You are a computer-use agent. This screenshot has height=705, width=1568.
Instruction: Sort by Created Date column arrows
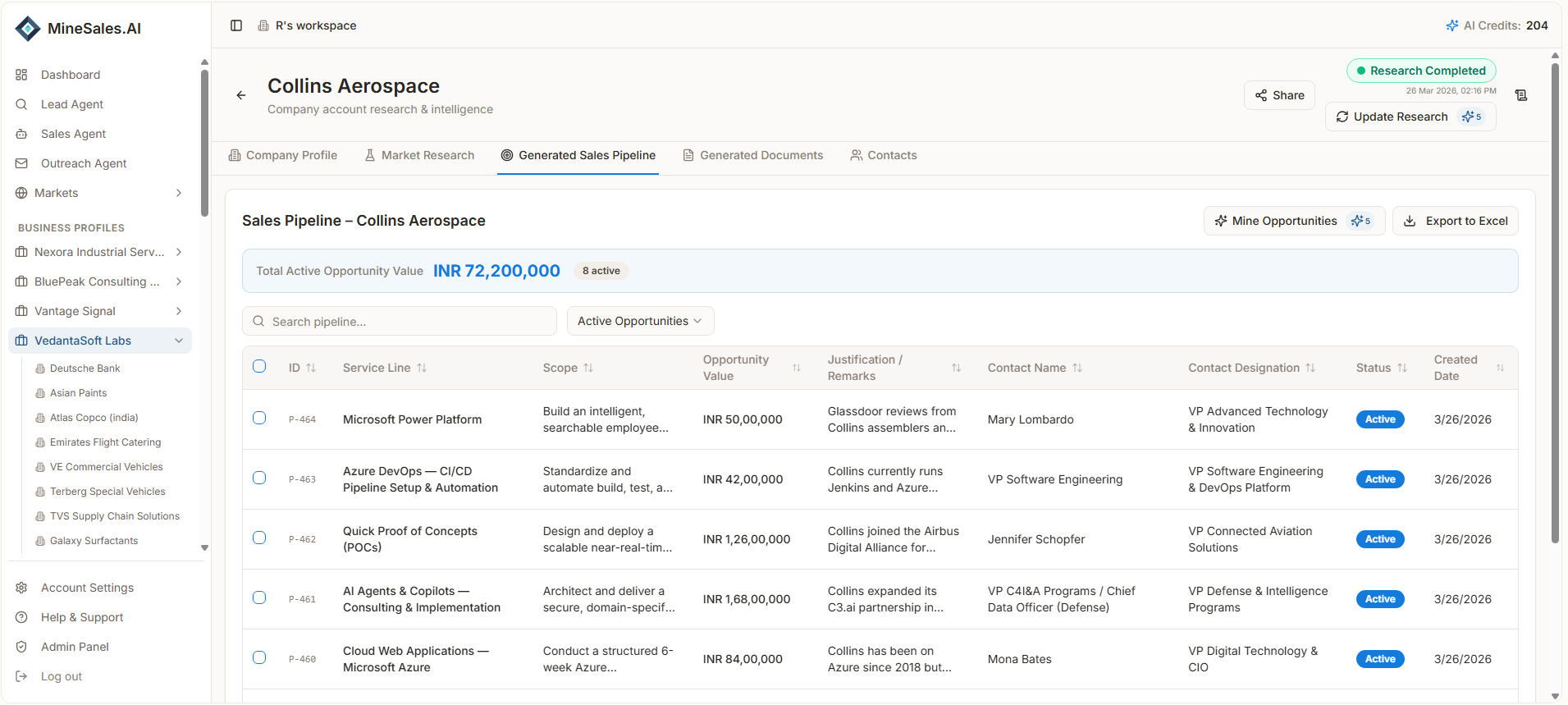click(1500, 368)
